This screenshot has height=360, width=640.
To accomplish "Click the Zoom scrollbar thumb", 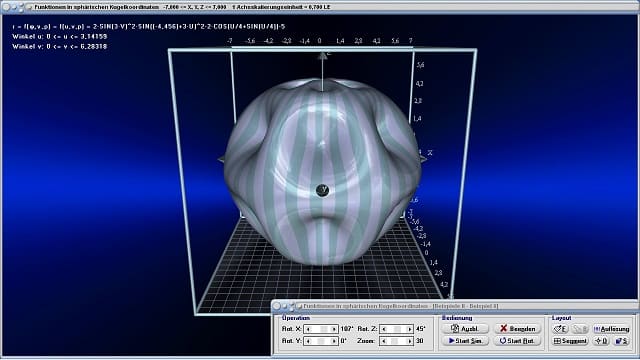I will (x=394, y=341).
